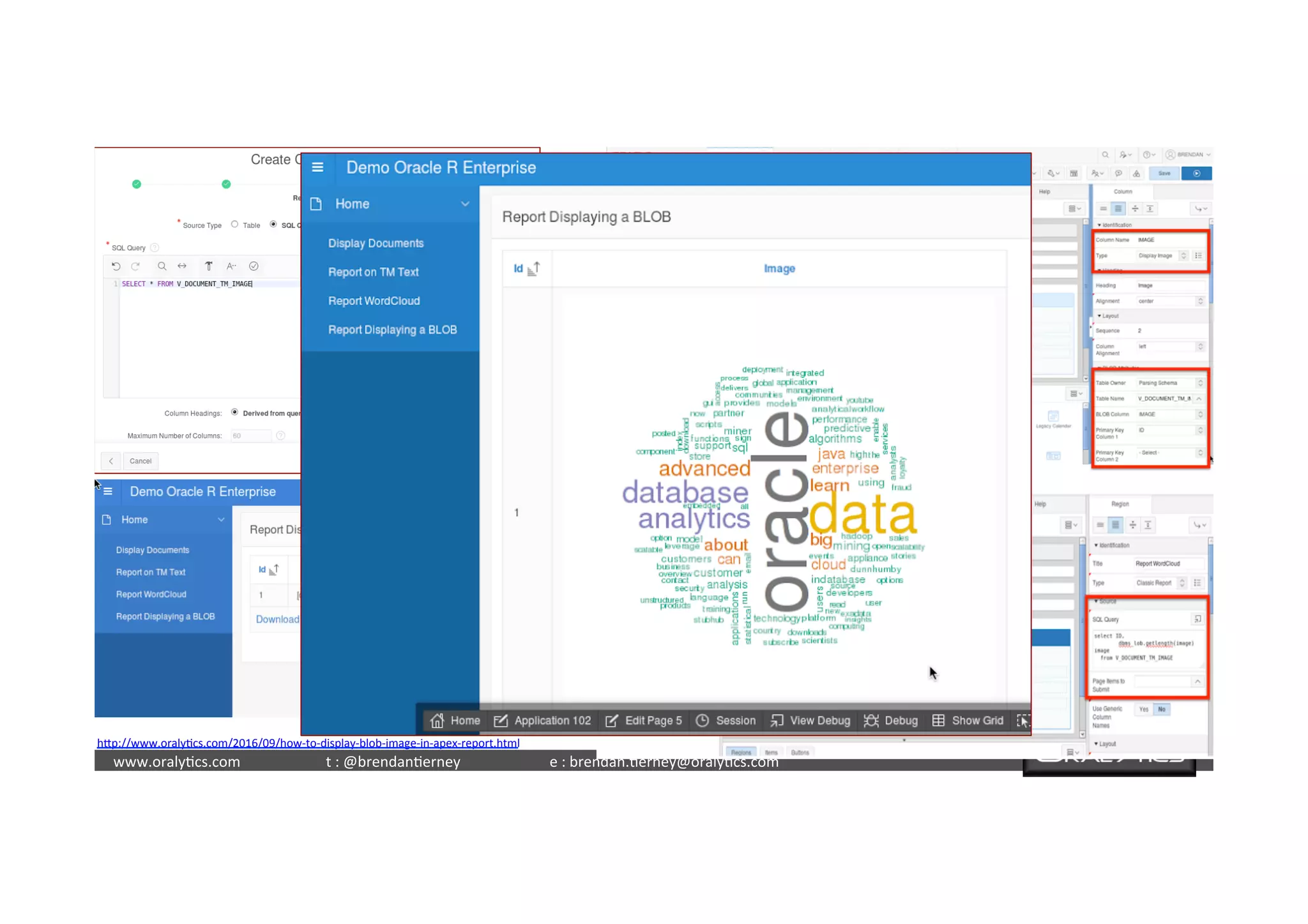Click the back arrow button beside Cancel
The width and height of the screenshot is (1308, 924).
(111, 461)
